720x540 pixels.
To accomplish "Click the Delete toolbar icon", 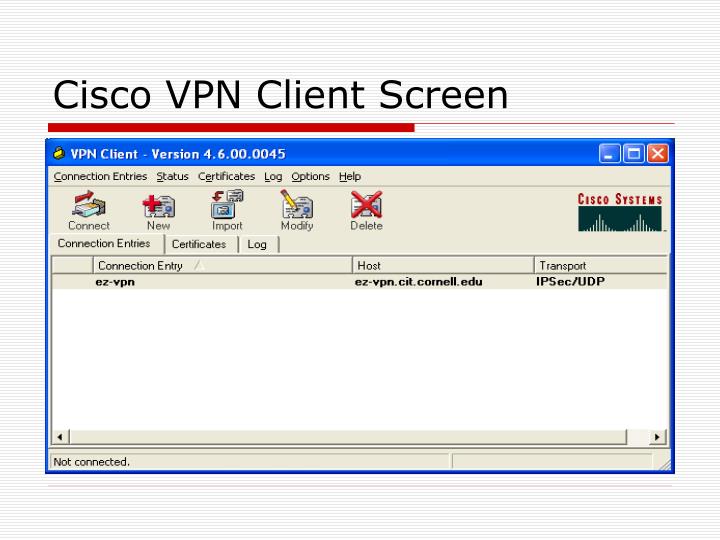I will tap(366, 211).
